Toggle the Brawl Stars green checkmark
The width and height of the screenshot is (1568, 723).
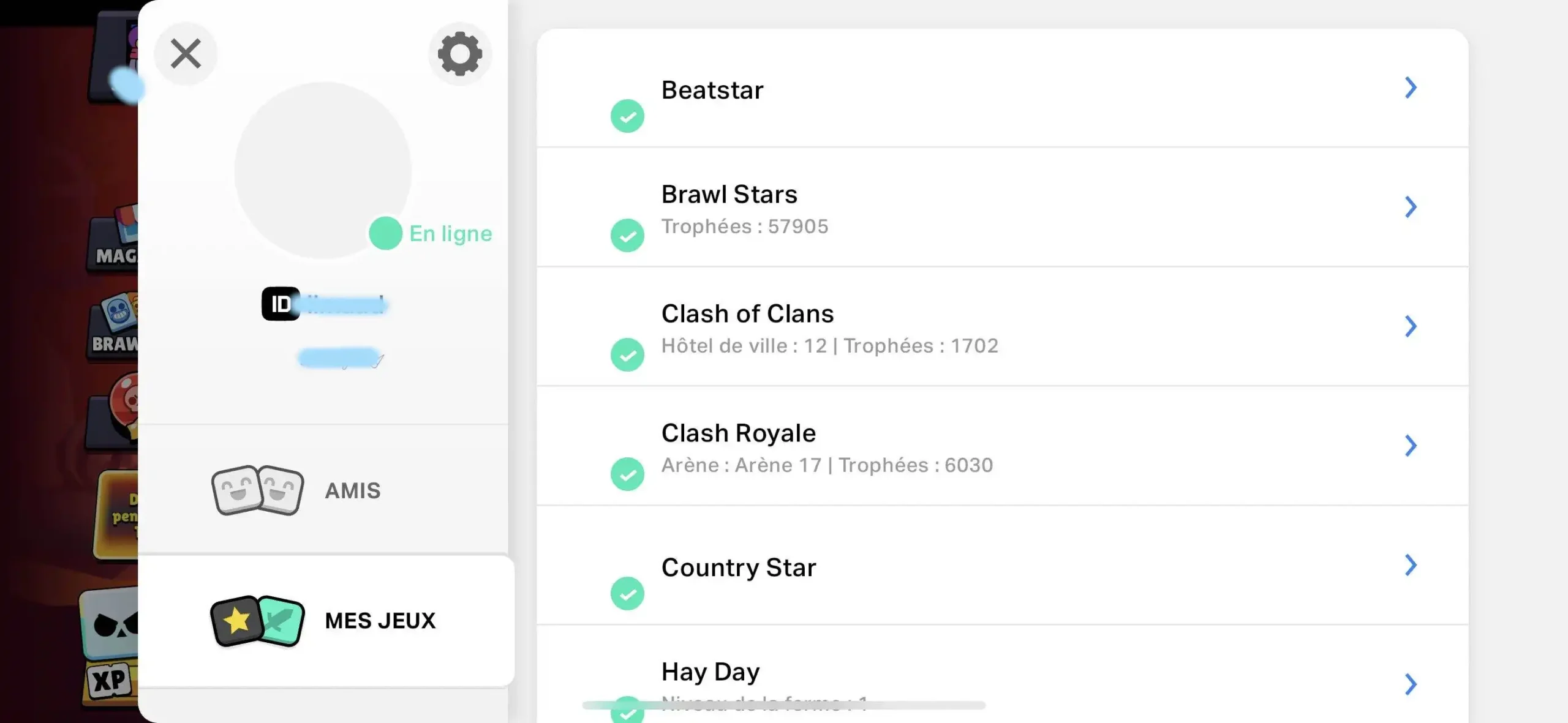pos(627,235)
